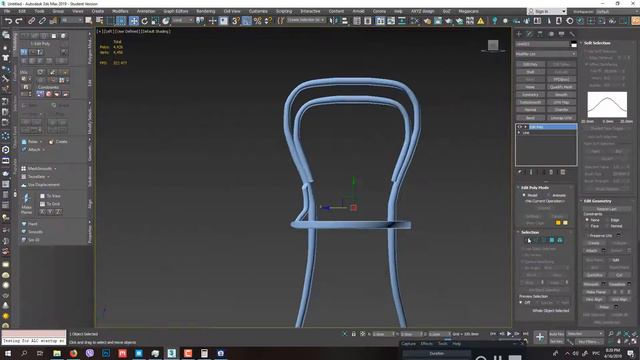
Task: Open the File menu
Action: 7,11
